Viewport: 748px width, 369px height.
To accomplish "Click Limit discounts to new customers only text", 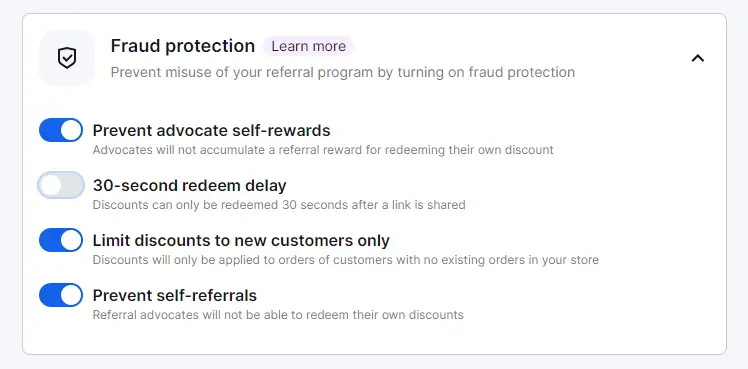I will point(241,240).
